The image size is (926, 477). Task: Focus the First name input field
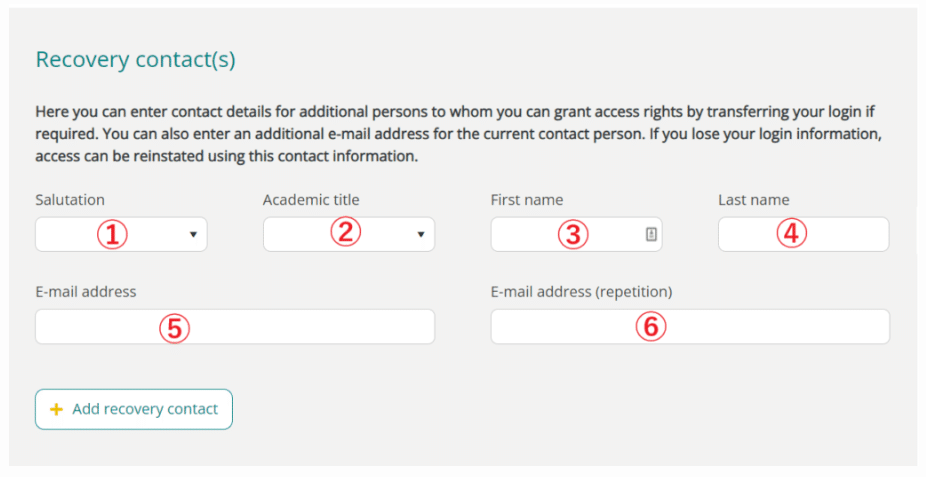pyautogui.click(x=576, y=234)
